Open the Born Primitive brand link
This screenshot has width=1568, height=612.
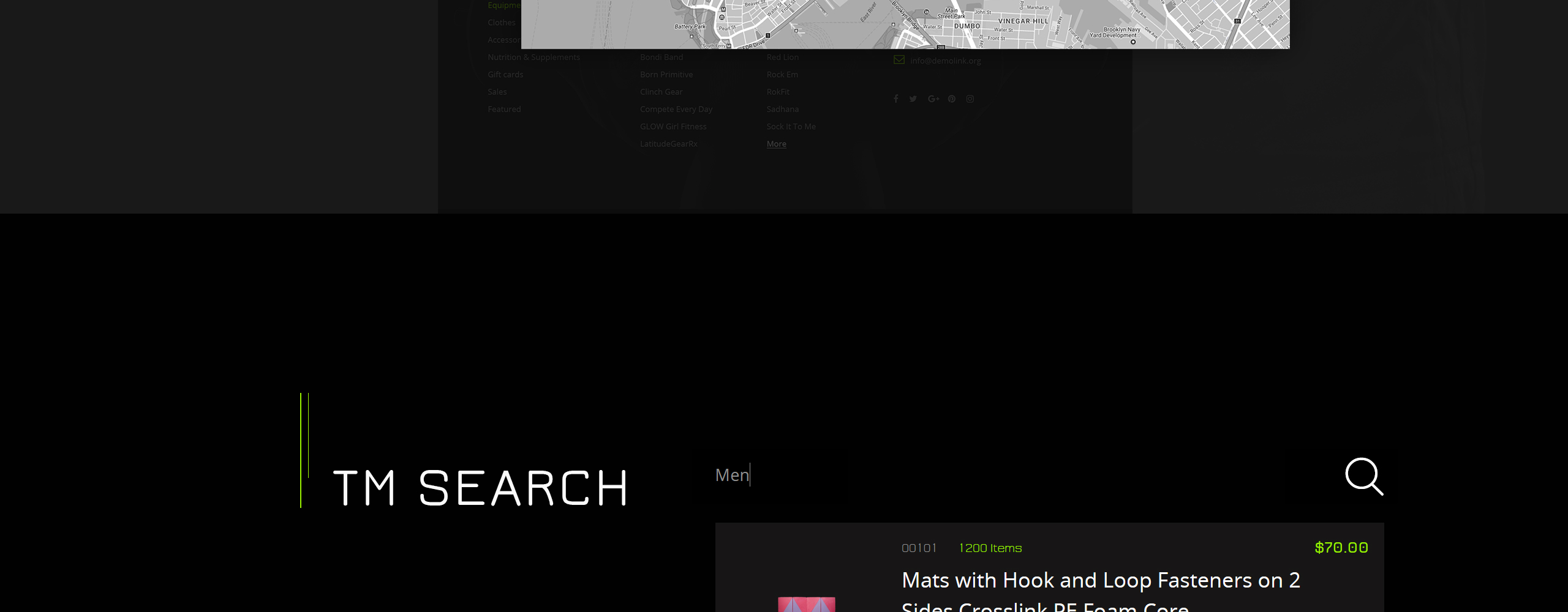coord(666,75)
